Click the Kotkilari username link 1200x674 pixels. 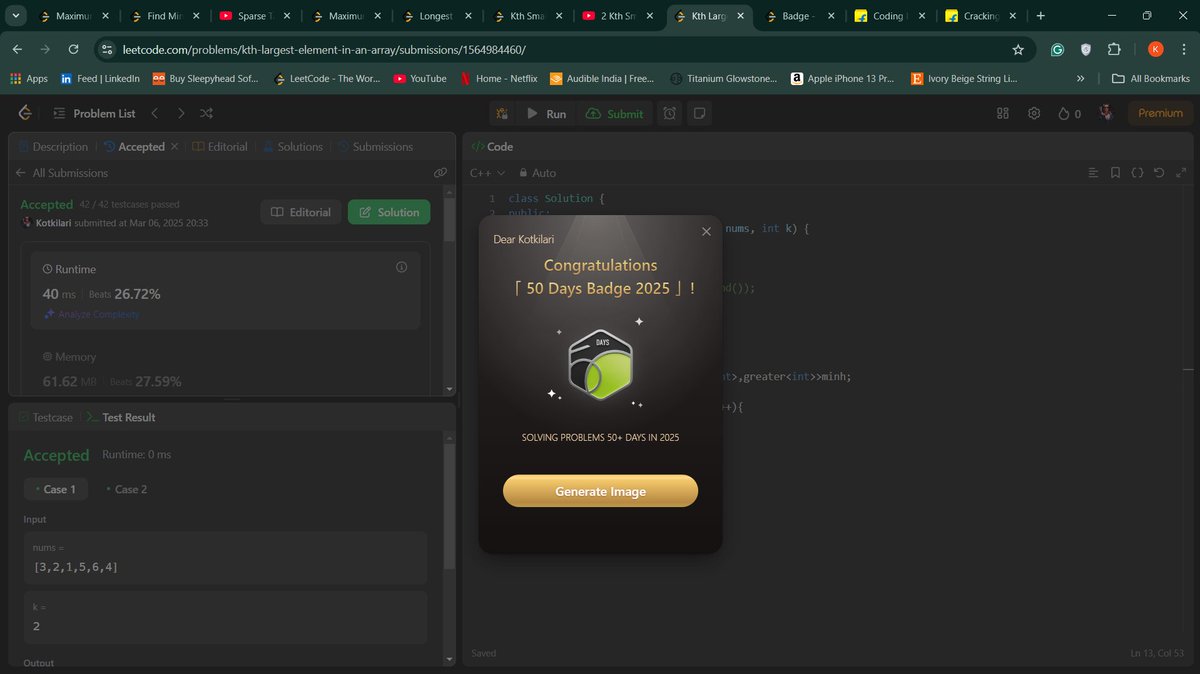pyautogui.click(x=52, y=223)
